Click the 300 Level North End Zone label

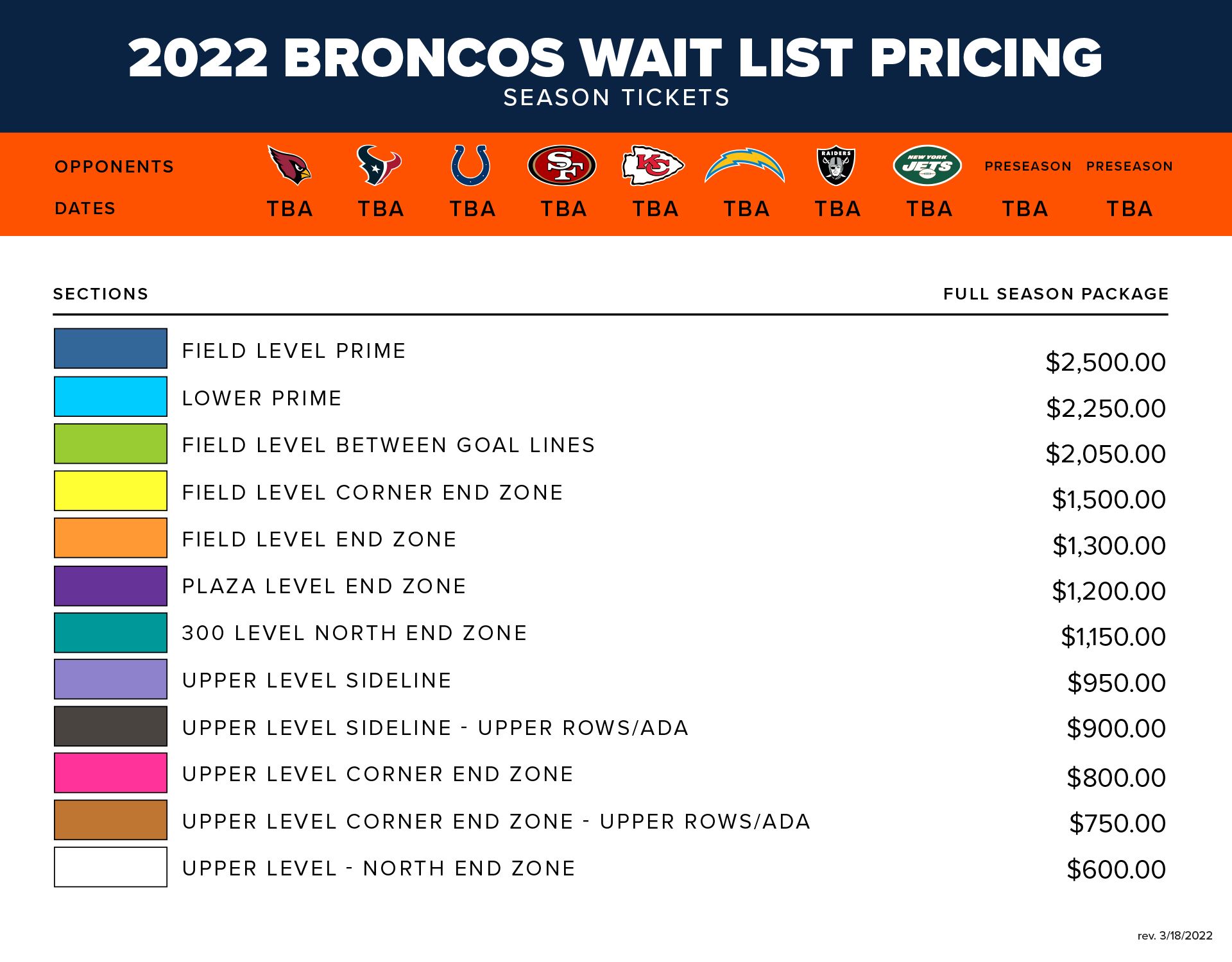pyautogui.click(x=354, y=633)
